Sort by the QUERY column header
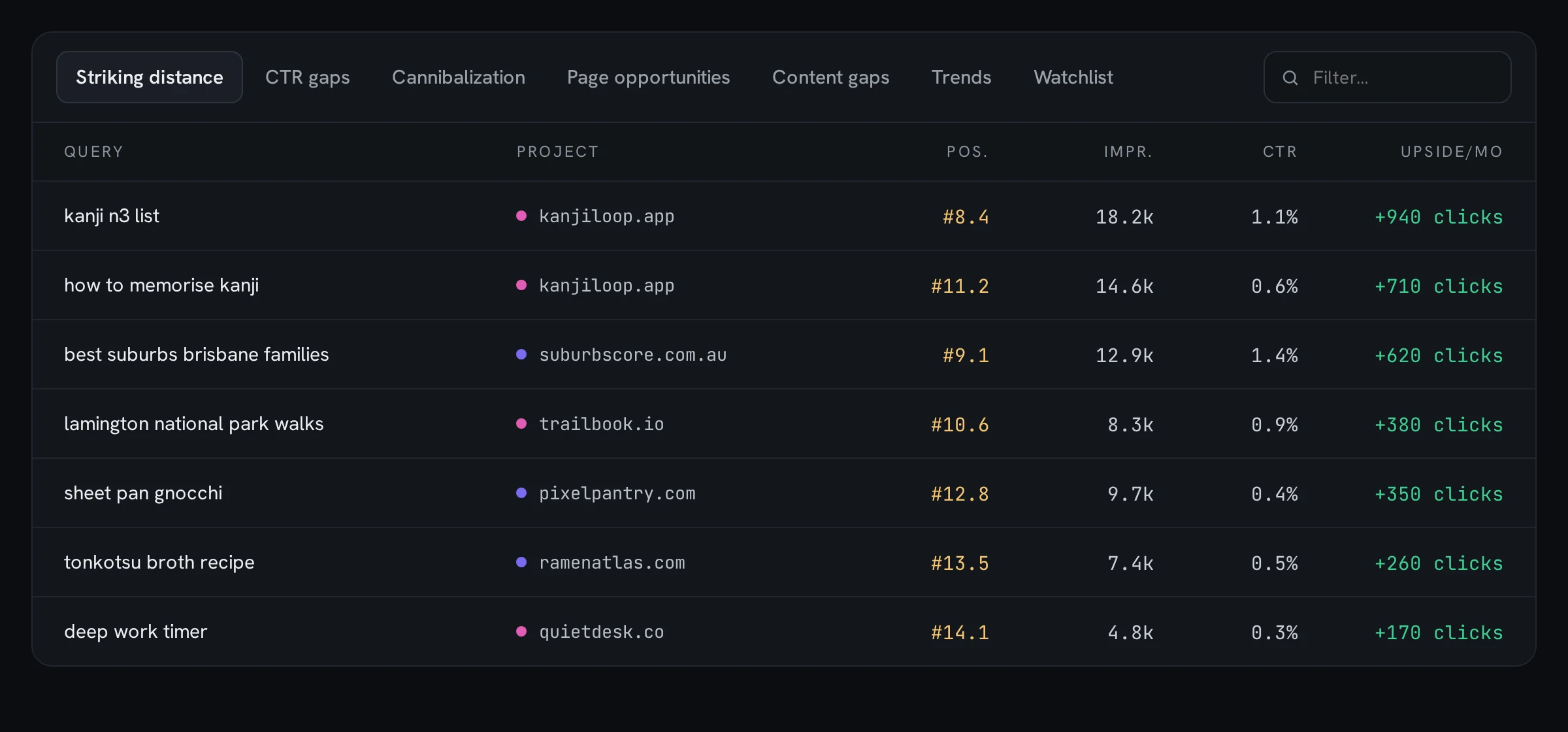Image resolution: width=1568 pixels, height=732 pixels. 93,152
